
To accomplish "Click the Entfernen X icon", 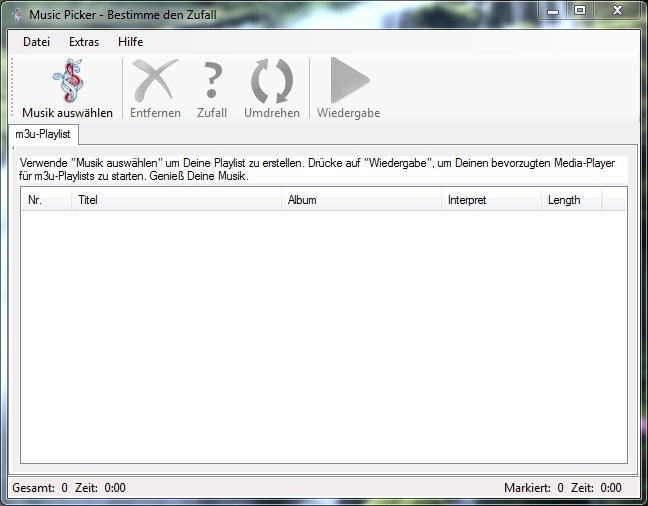I will (155, 81).
